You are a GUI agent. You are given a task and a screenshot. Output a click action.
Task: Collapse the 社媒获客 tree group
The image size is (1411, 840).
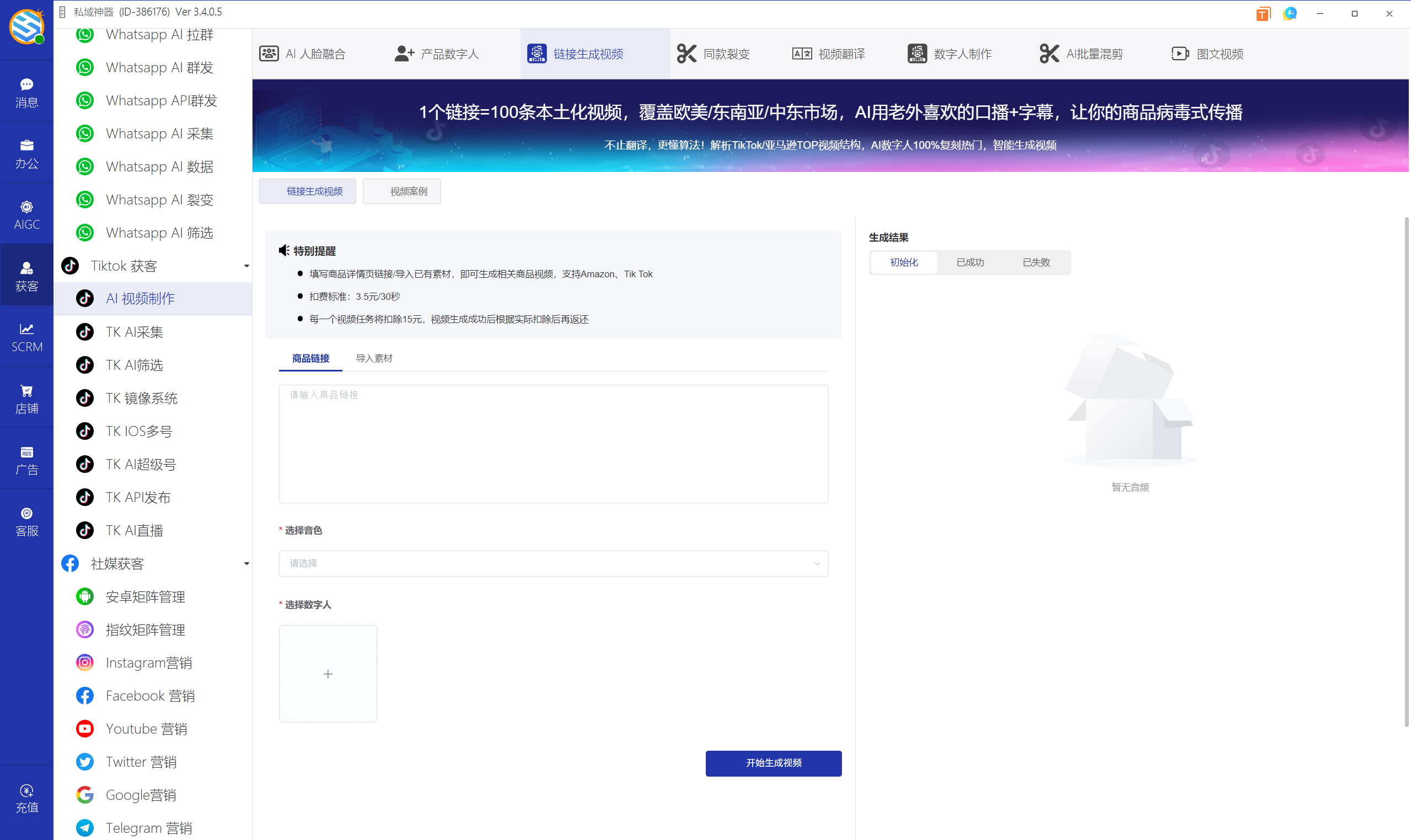point(246,564)
